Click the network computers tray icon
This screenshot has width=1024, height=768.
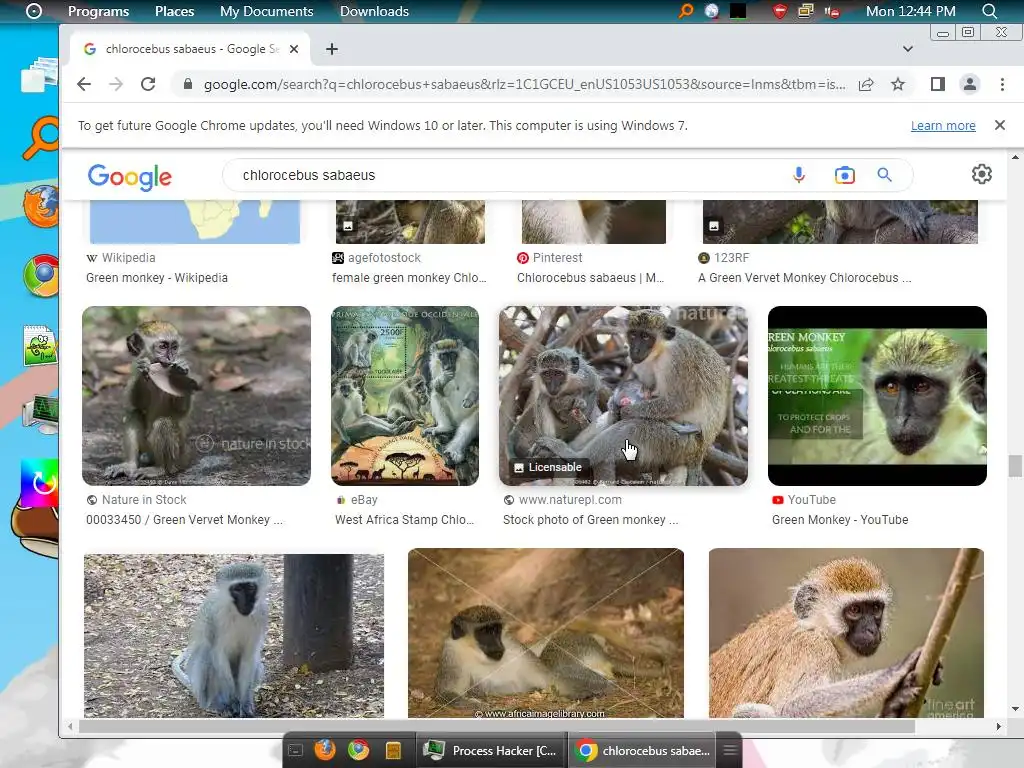point(806,11)
